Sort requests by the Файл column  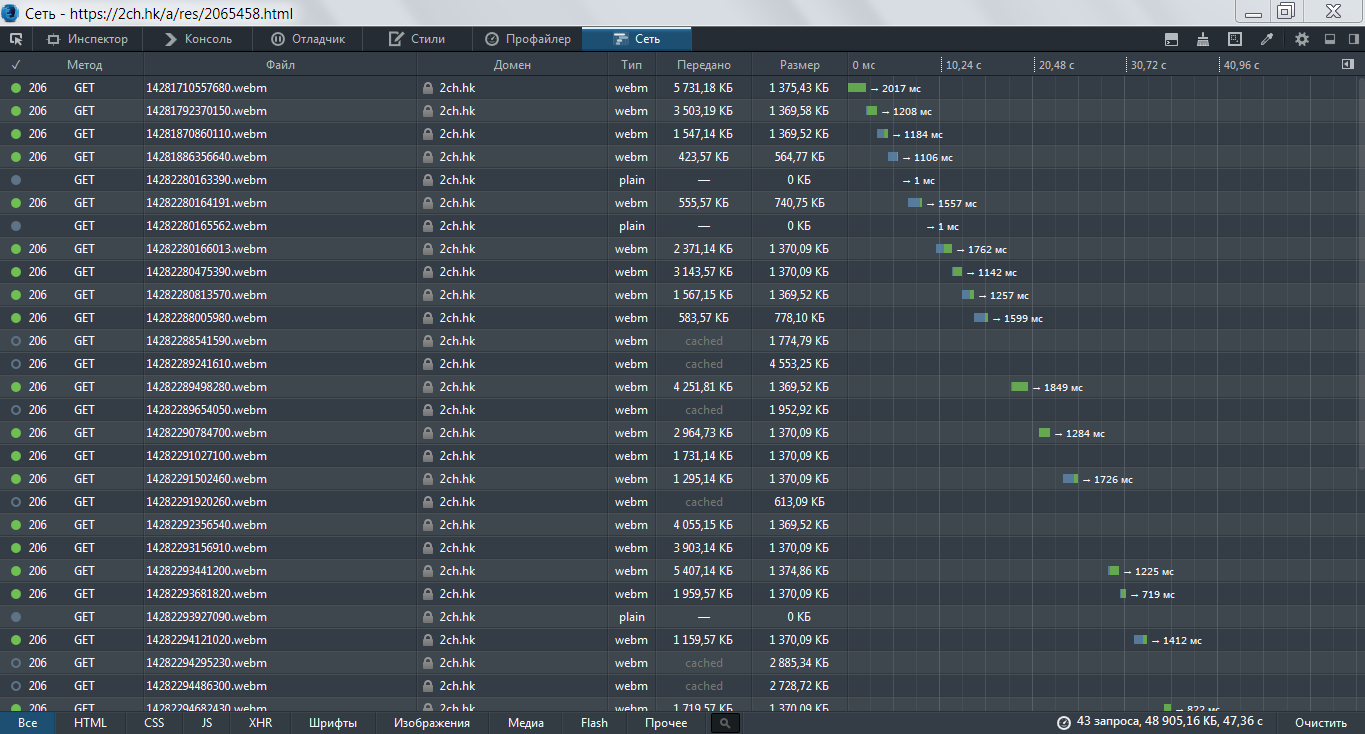[x=280, y=65]
